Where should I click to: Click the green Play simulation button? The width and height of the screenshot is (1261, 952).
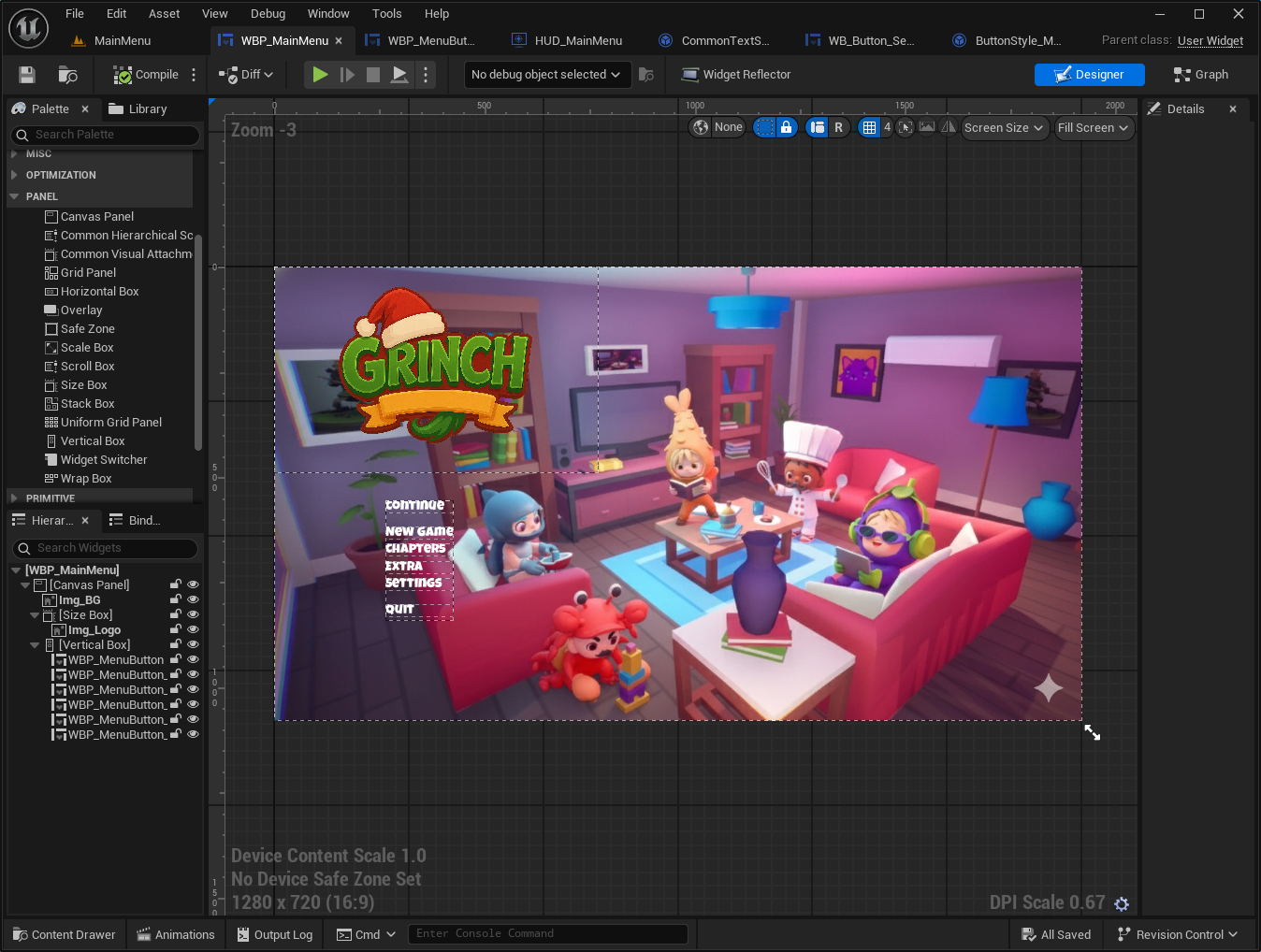coord(320,75)
